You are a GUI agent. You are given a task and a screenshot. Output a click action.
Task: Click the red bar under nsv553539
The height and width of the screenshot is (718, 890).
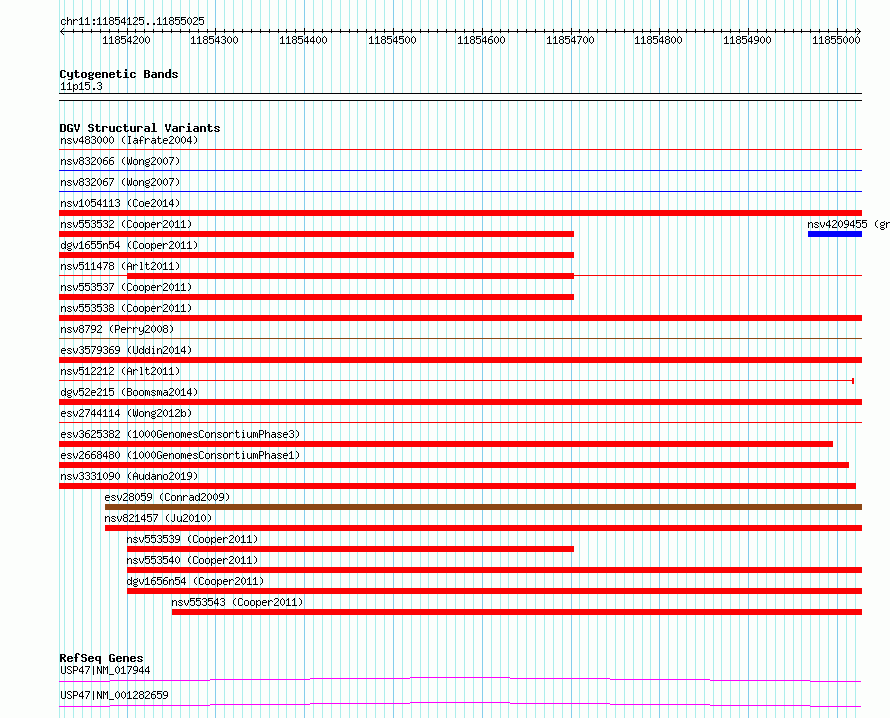(x=350, y=549)
